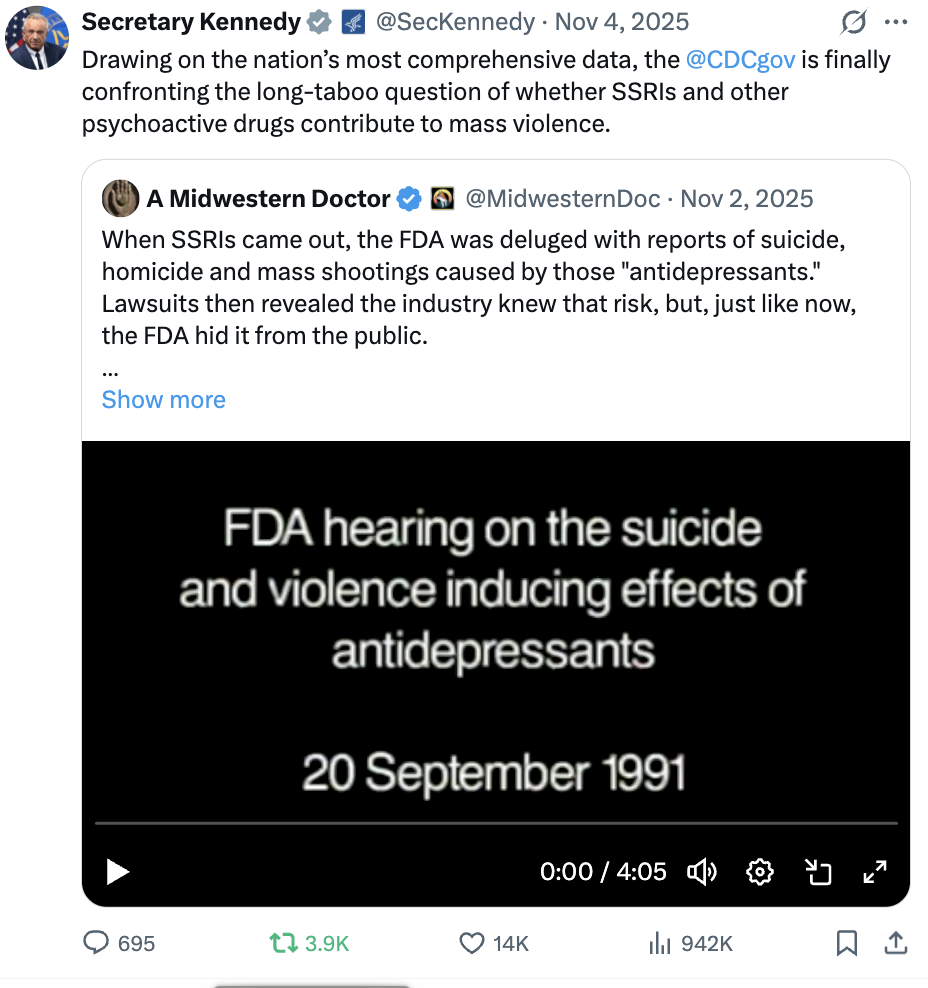Toggle video fullscreen mode
This screenshot has height=988, width=928.
coord(875,872)
